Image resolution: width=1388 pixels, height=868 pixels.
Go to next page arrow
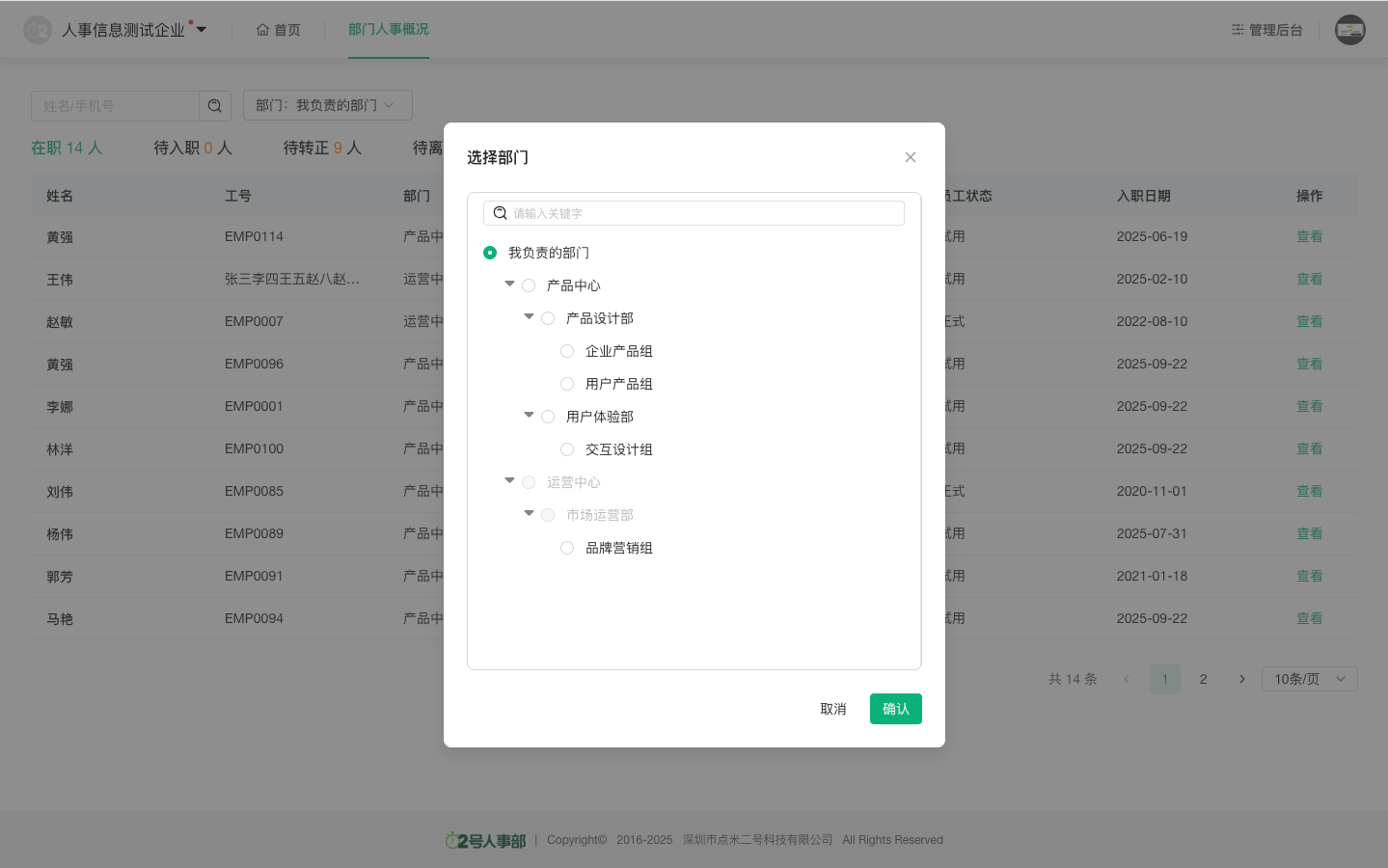[x=1241, y=679]
